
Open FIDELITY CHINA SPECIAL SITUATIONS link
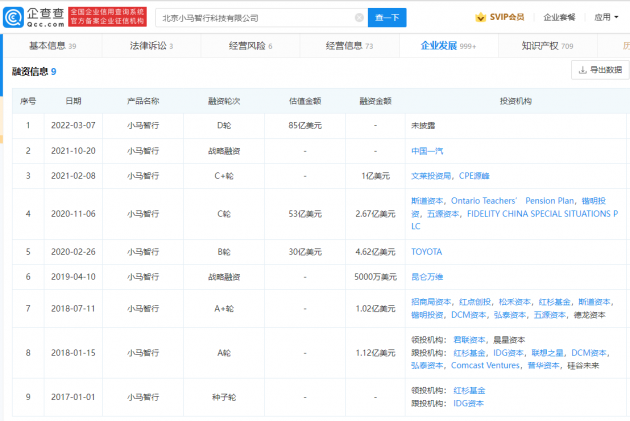click(542, 214)
